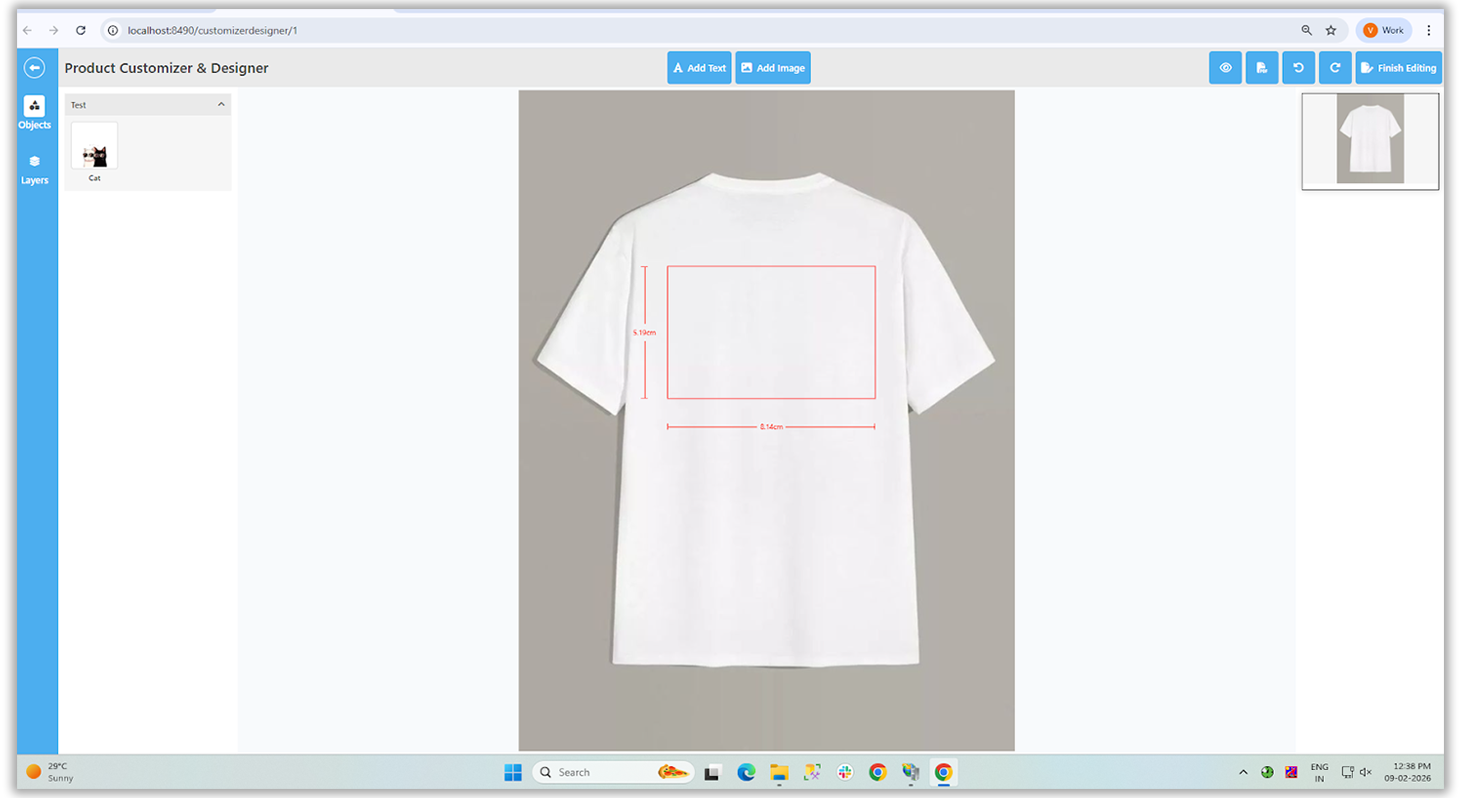Click the Add Text button
Screen dimensions: 1461x798
[699, 68]
